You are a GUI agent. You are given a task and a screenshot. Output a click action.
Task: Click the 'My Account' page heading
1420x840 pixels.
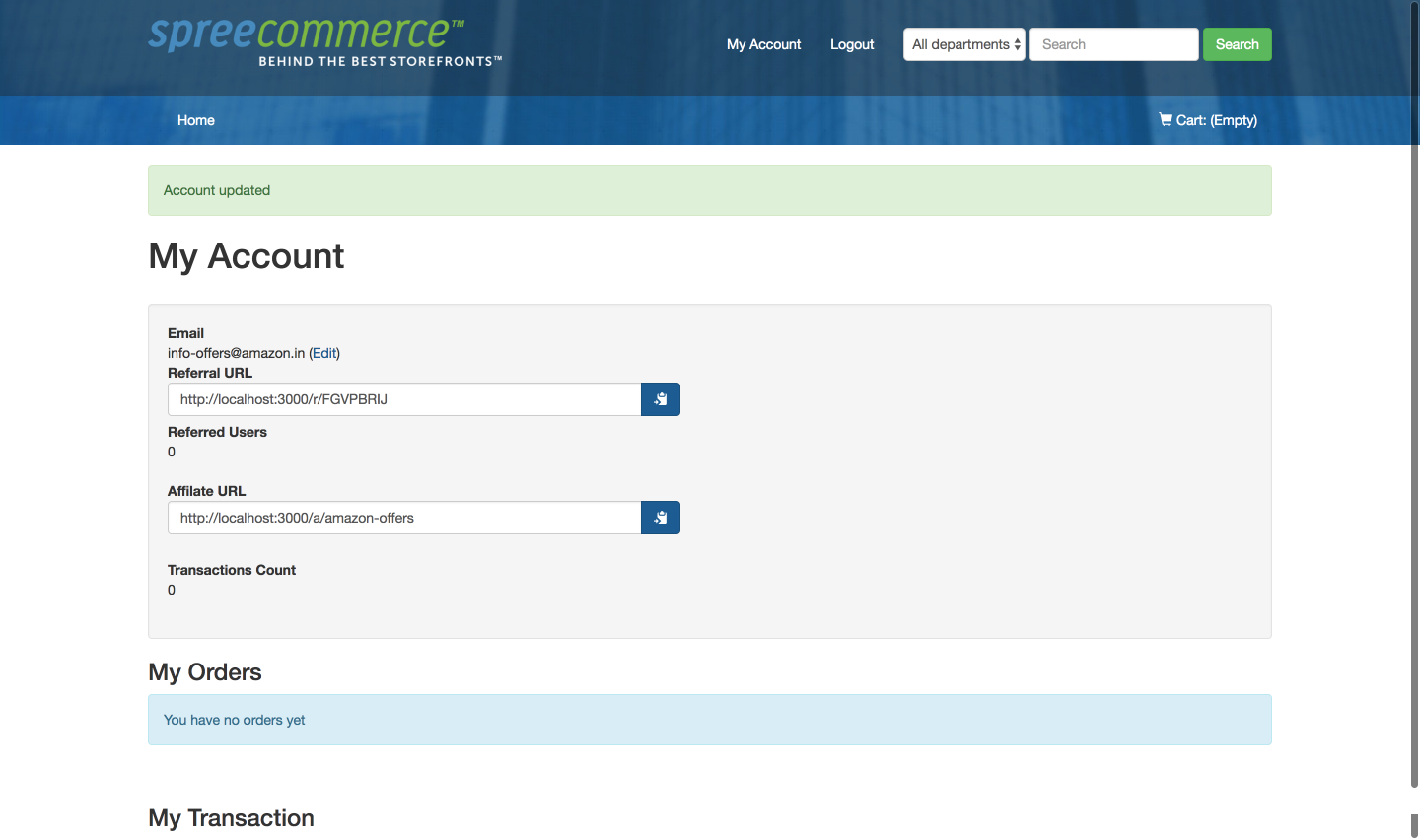pos(247,256)
